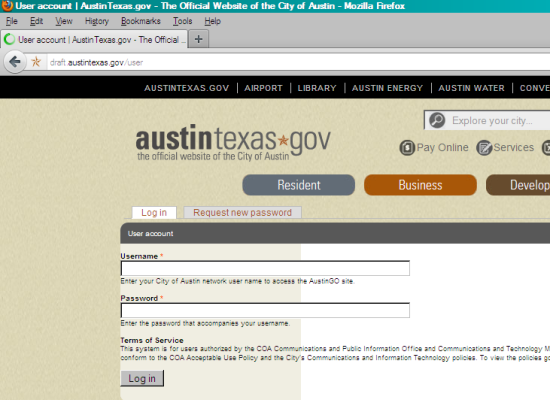Screen dimensions: 550x400
Task: Click the Terms of Service heading
Action: click(152, 340)
